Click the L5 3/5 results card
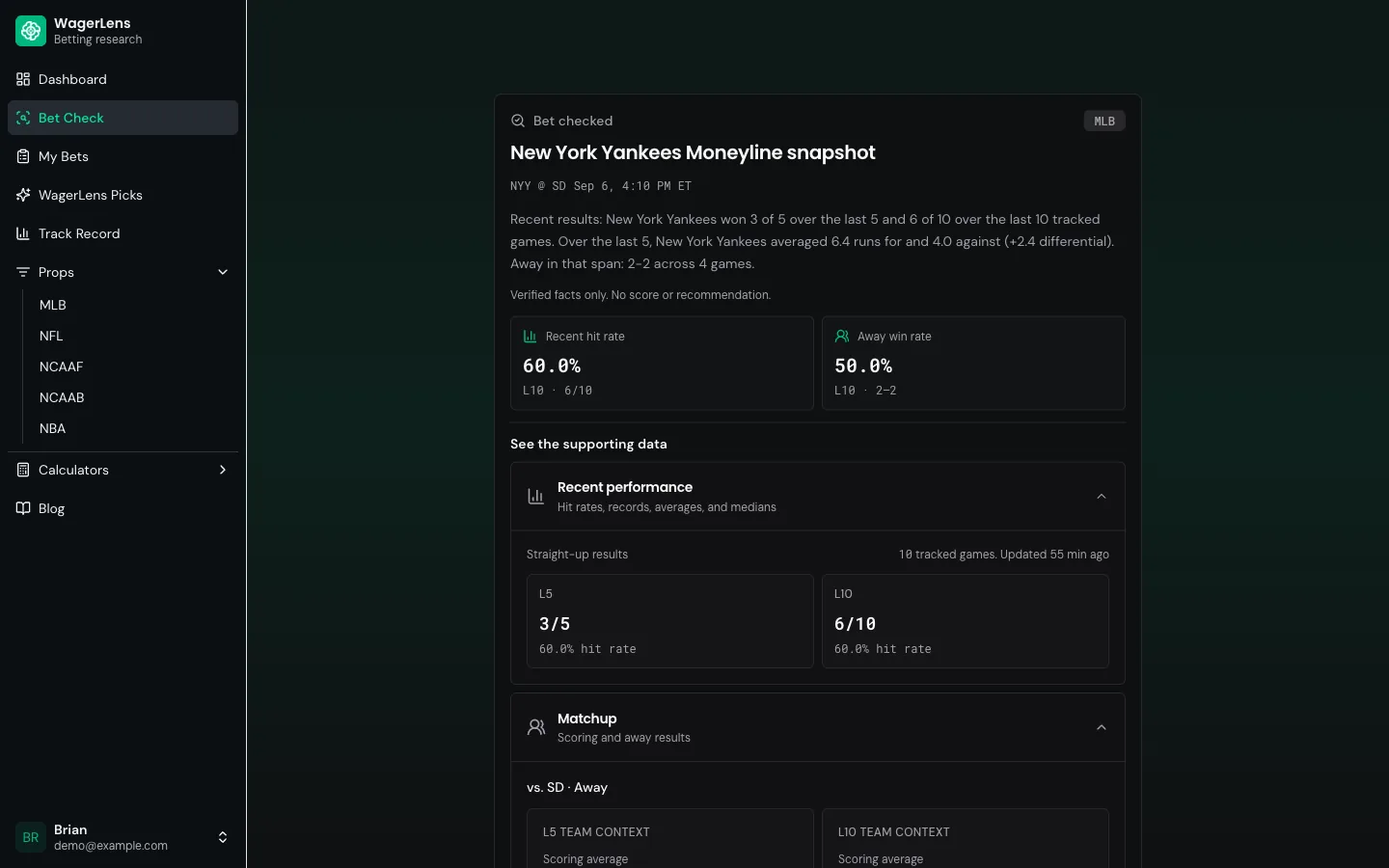Image resolution: width=1389 pixels, height=868 pixels. pyautogui.click(x=670, y=621)
